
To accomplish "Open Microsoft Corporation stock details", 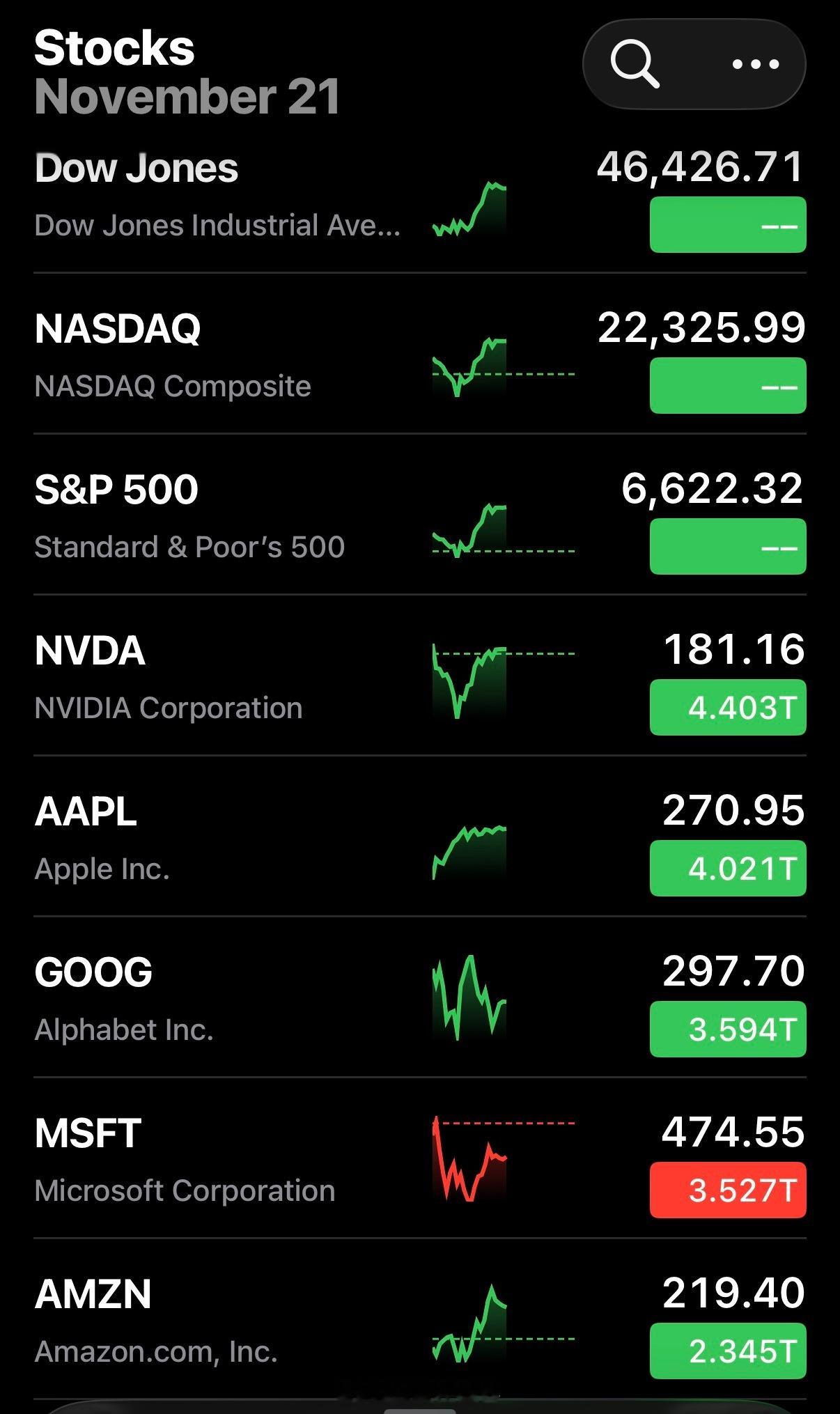I will click(185, 1190).
